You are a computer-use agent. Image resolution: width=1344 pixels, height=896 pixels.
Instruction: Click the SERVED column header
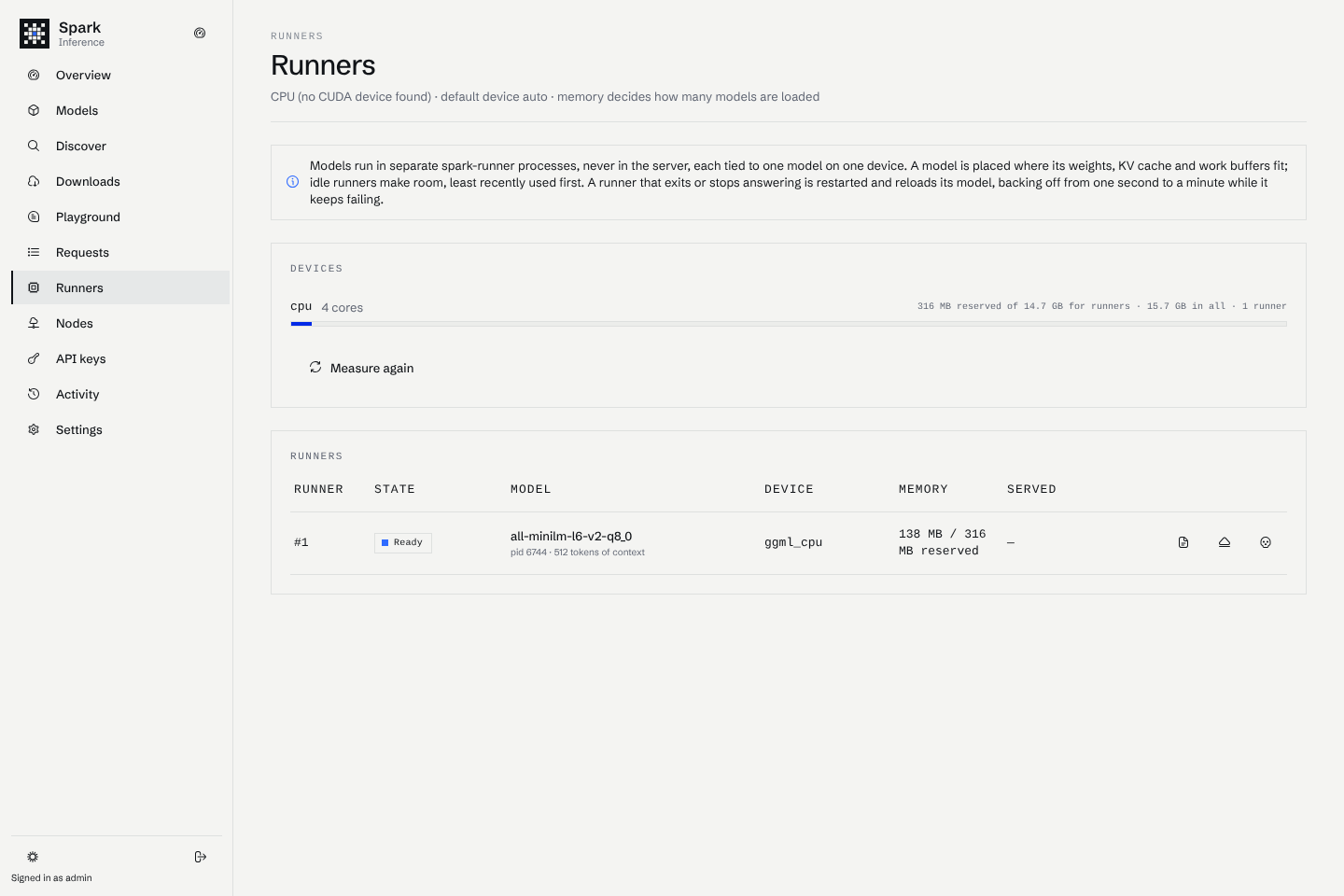point(1031,489)
